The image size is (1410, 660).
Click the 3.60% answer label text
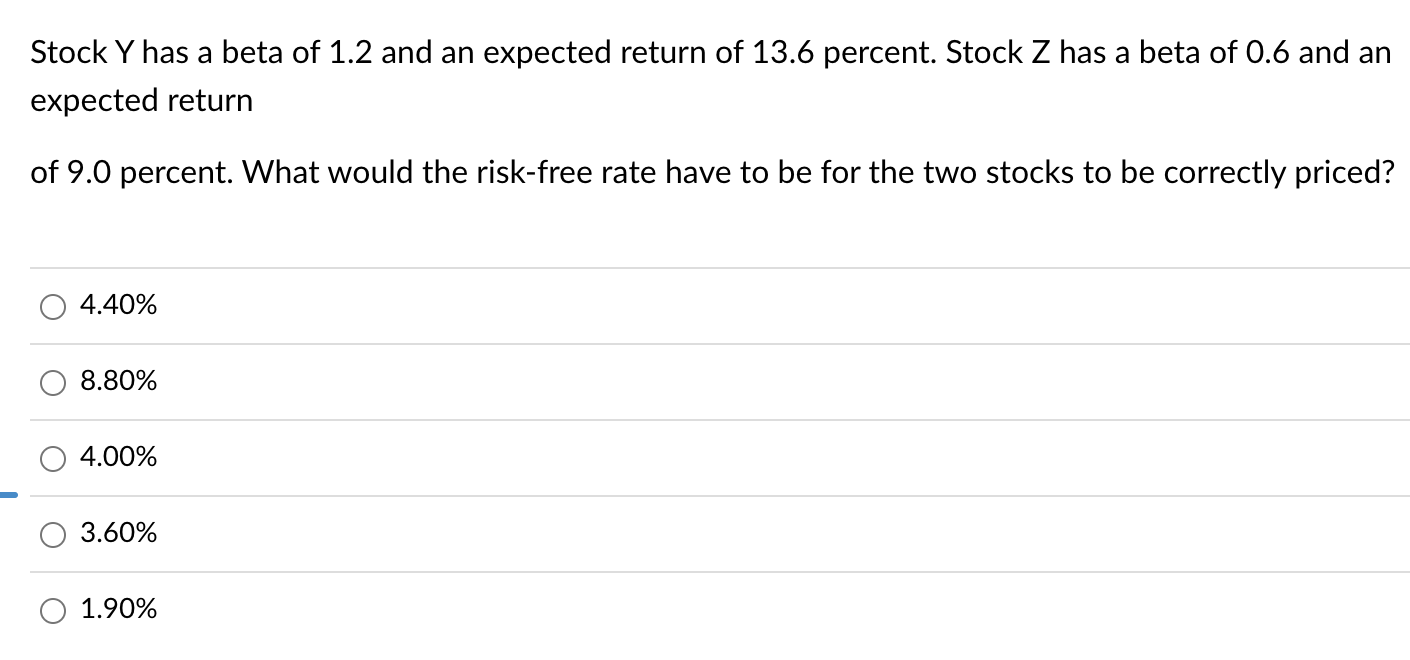117,533
